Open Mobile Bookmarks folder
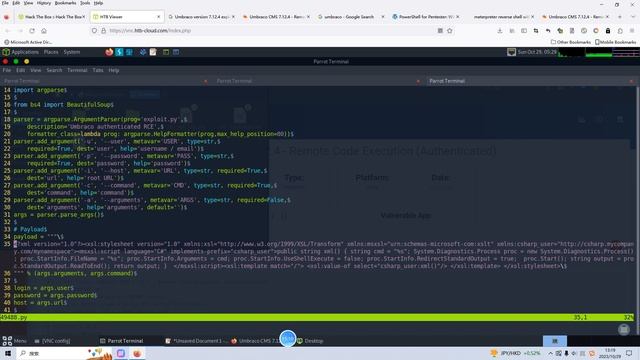The width and height of the screenshot is (640, 360). pos(616,42)
